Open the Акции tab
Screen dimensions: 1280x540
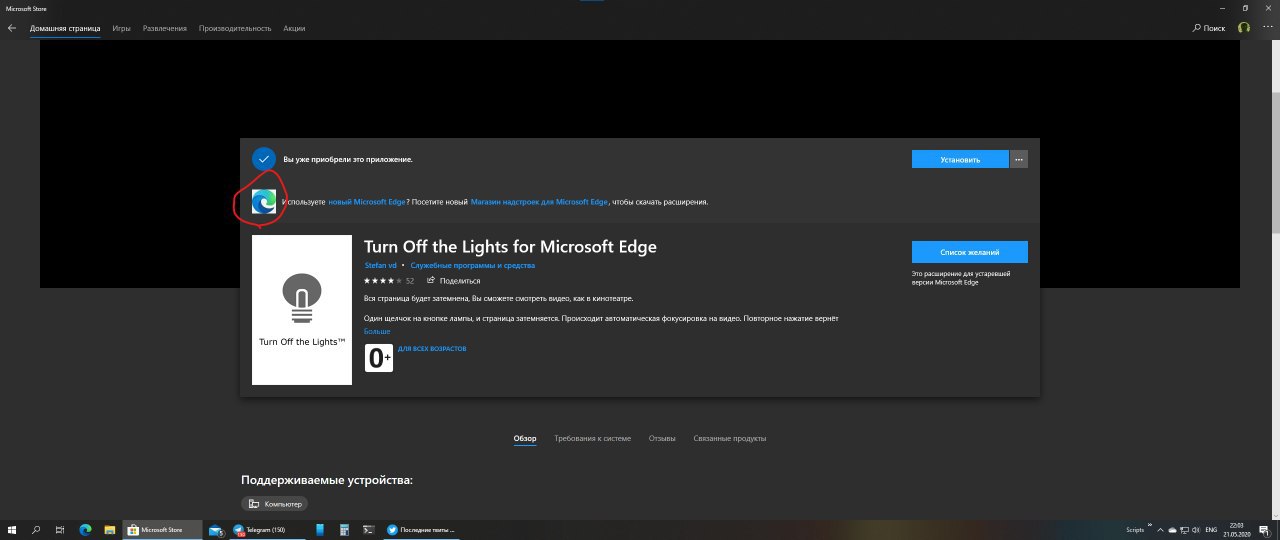click(x=294, y=28)
